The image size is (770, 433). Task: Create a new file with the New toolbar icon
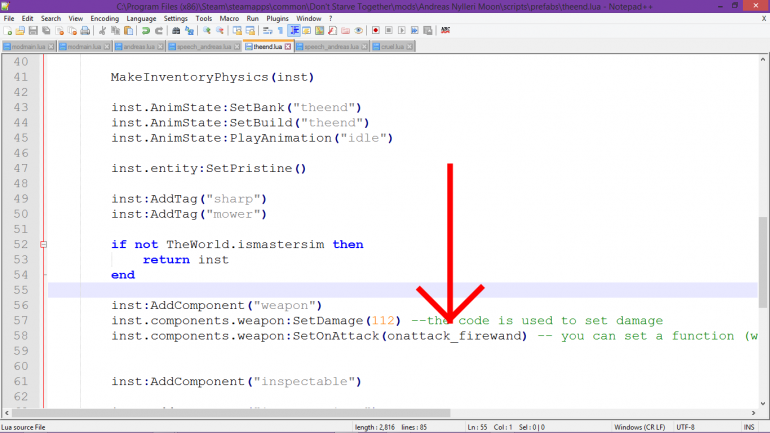click(x=7, y=31)
